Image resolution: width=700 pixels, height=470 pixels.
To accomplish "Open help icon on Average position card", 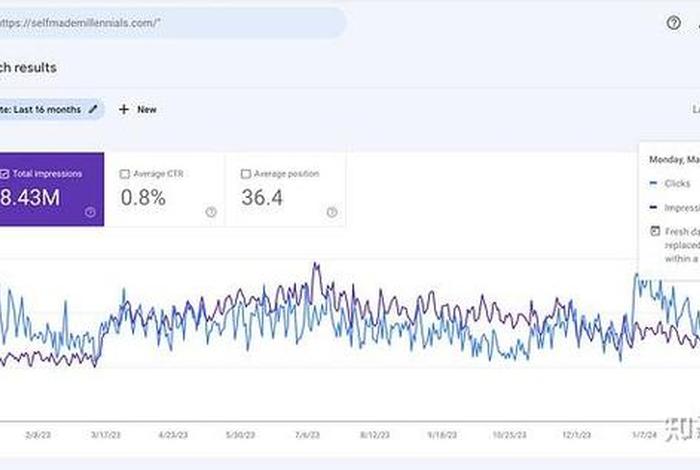I will (x=332, y=212).
